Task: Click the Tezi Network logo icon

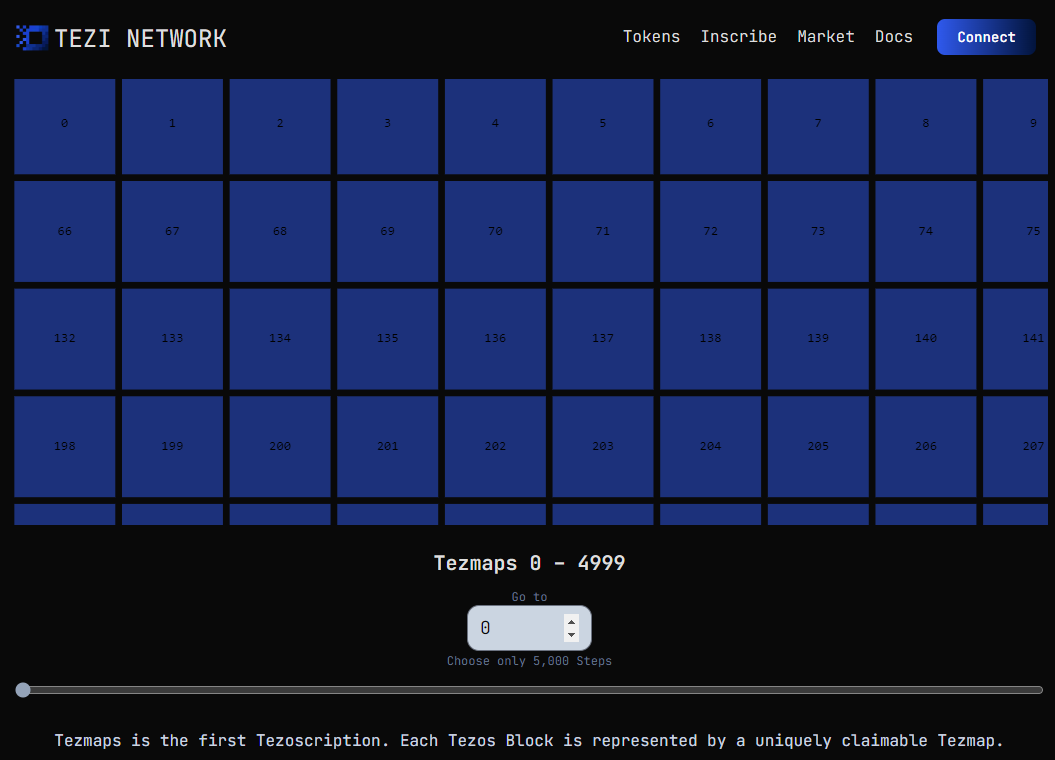Action: pyautogui.click(x=32, y=38)
